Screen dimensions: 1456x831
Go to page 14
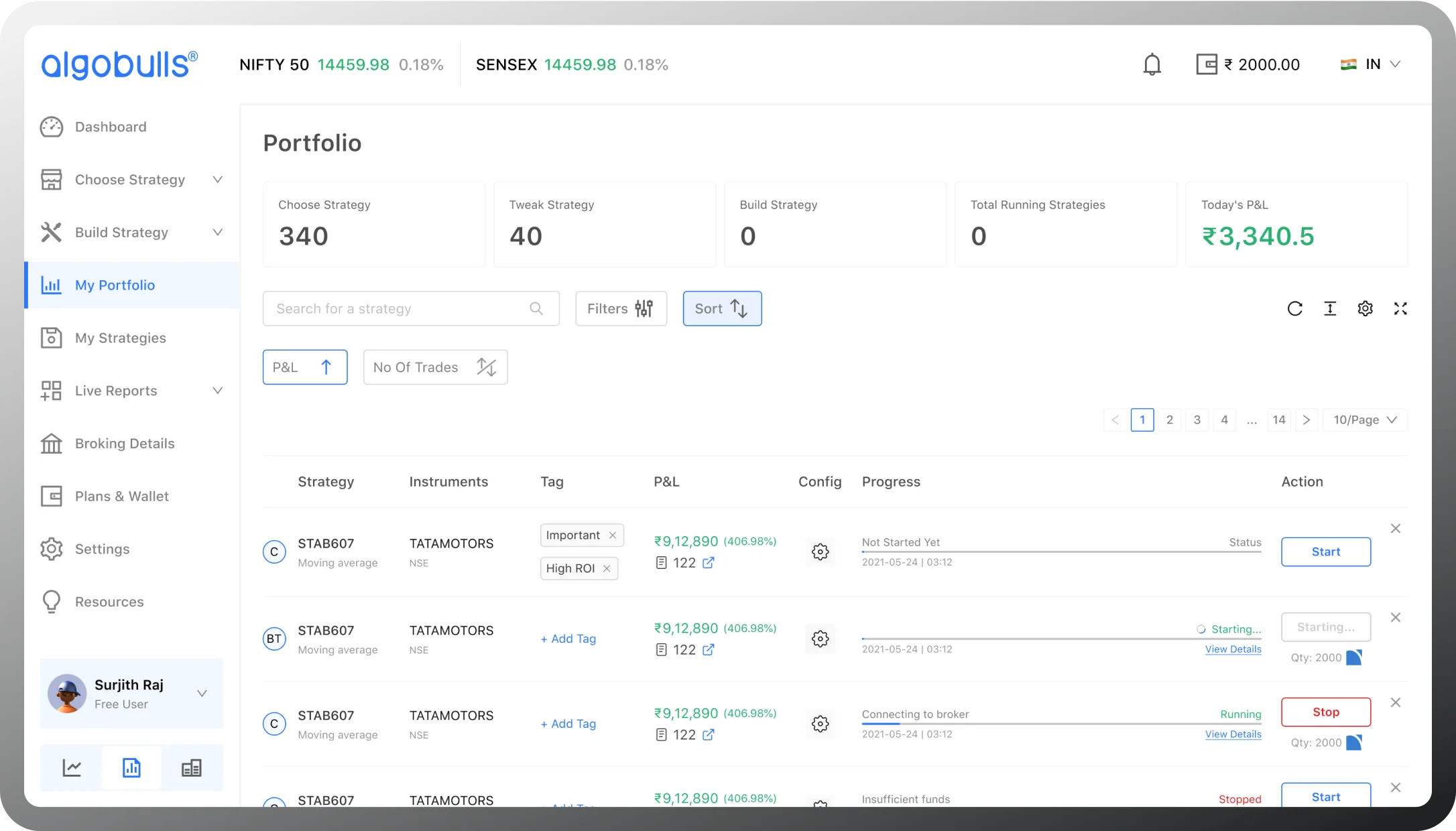click(1279, 420)
